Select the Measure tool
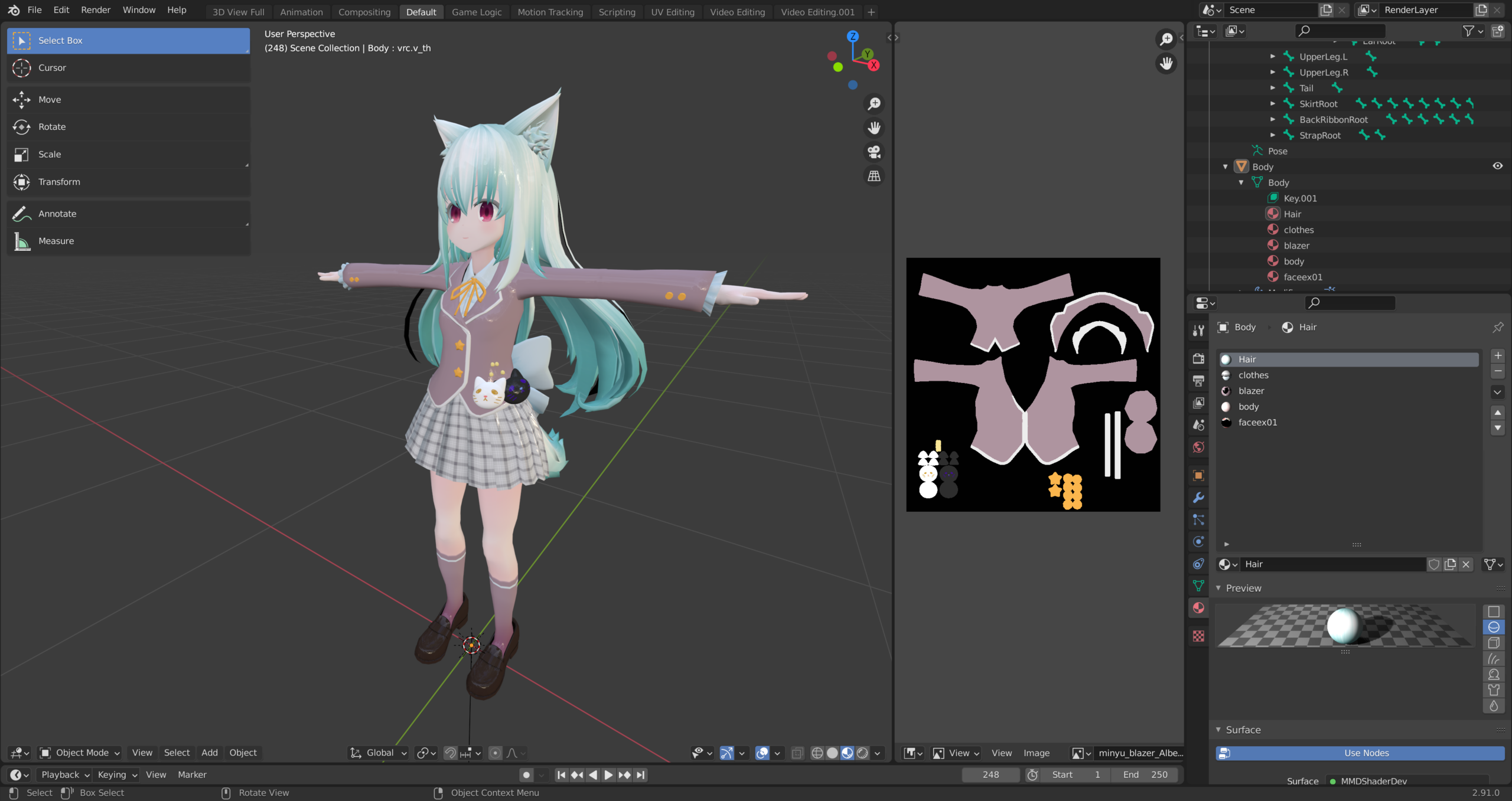 pyautogui.click(x=128, y=241)
